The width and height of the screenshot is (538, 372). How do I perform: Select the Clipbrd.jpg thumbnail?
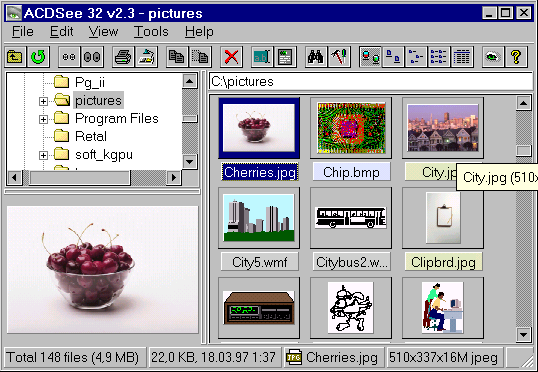[443, 218]
